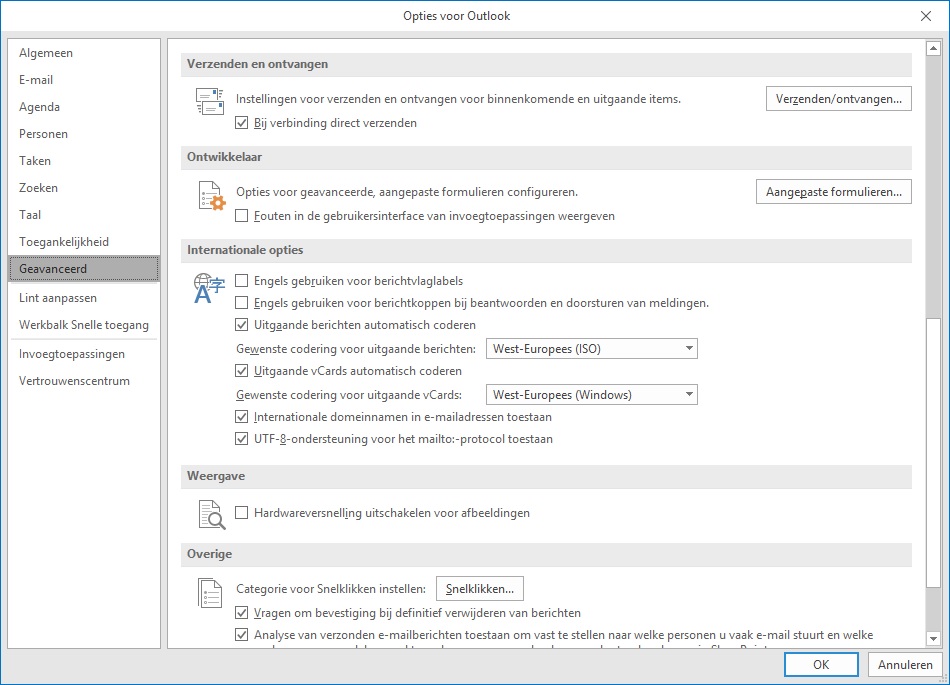Open the Vertrouwenscentrum category
The image size is (950, 685).
(x=84, y=381)
